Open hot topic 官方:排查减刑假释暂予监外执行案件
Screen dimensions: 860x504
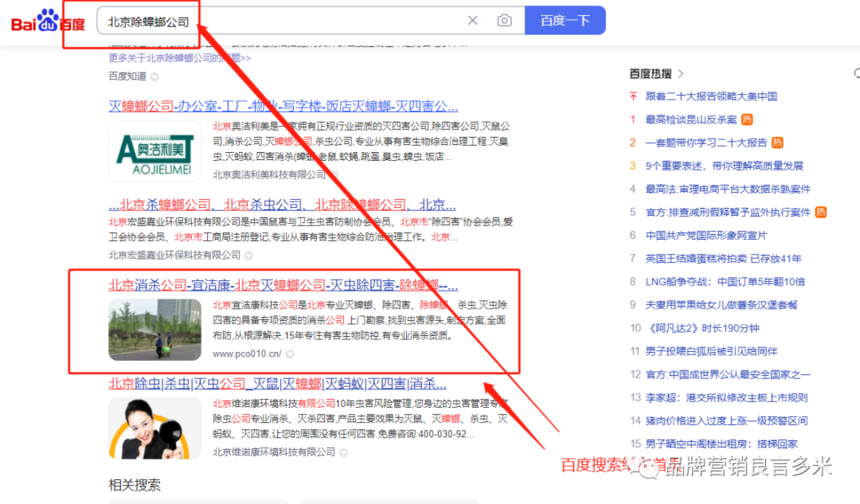(x=728, y=212)
